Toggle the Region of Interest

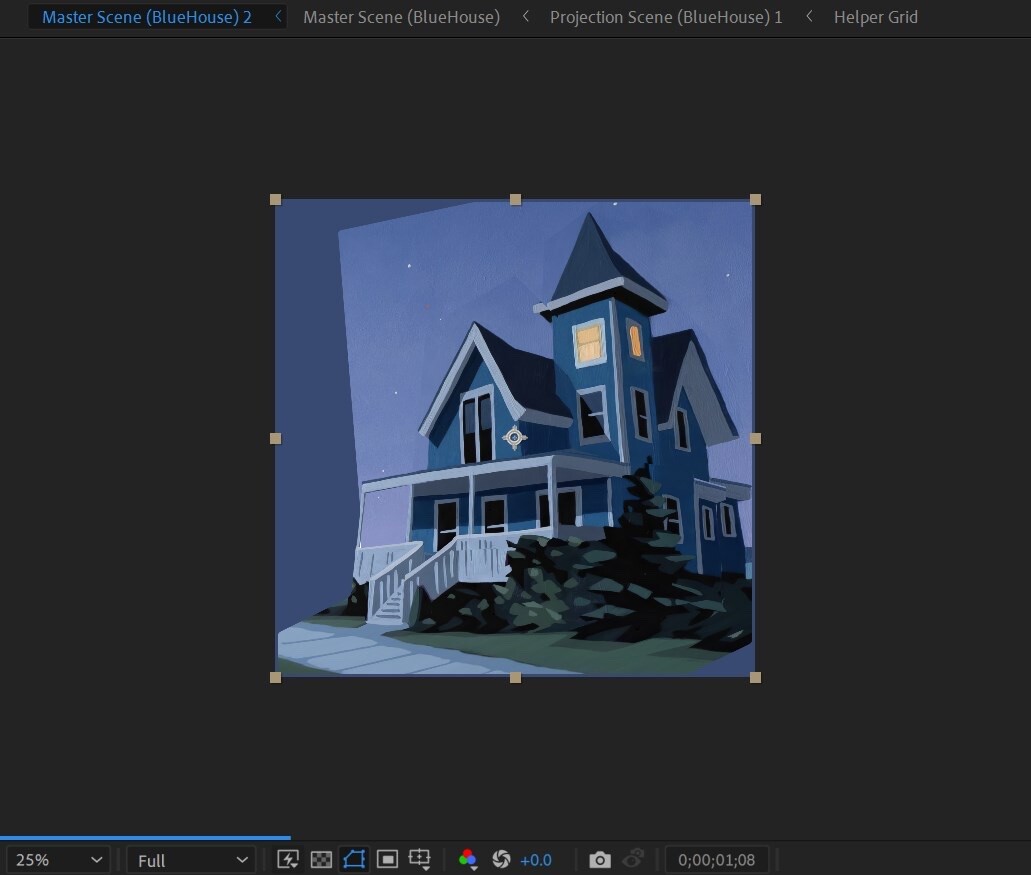[x=387, y=859]
